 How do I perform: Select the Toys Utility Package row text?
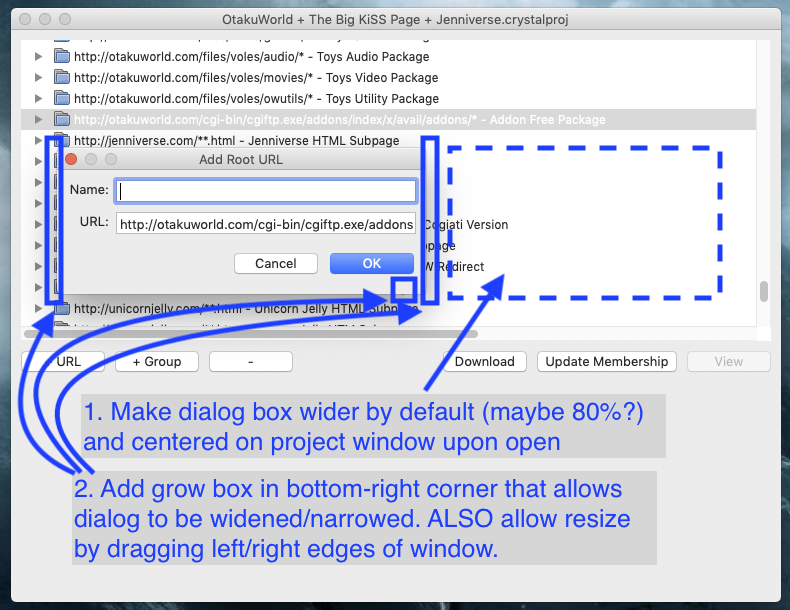click(256, 98)
